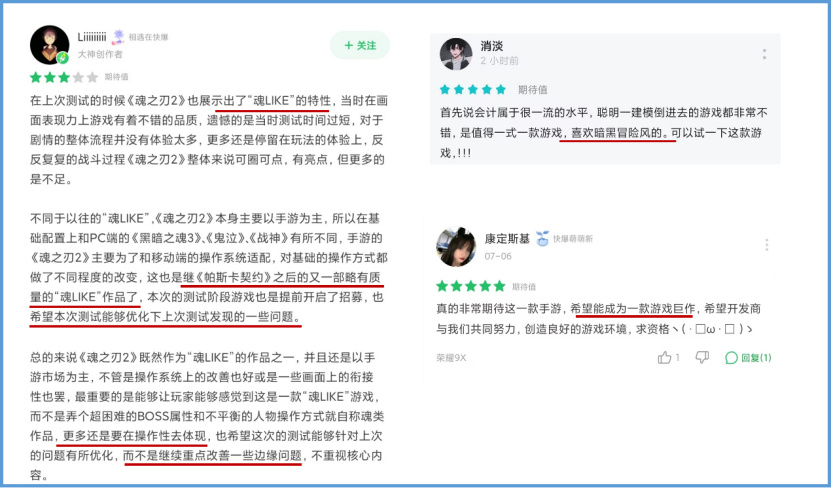This screenshot has height=492, width=831.
Task: Dislike 康定斯基's review with the thumbs-down icon
Action: tap(702, 357)
